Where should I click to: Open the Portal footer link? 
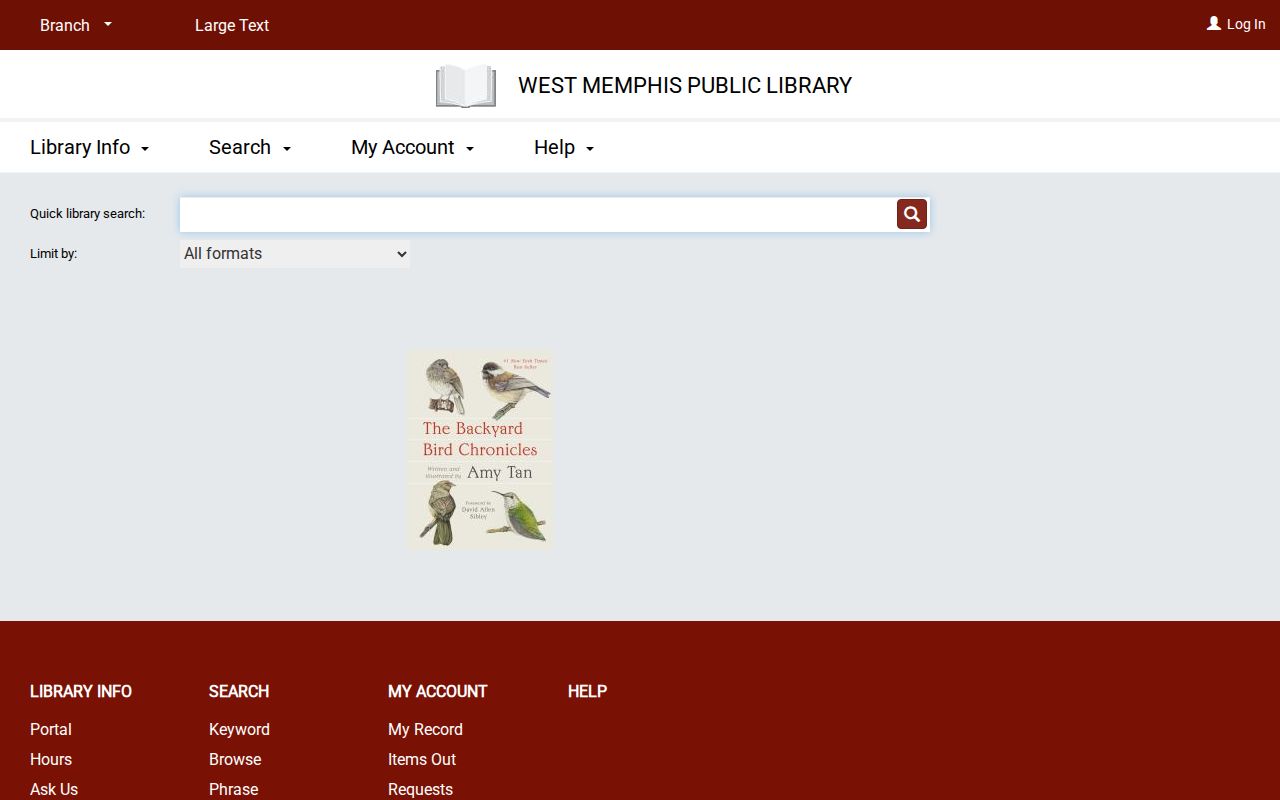pyautogui.click(x=51, y=729)
